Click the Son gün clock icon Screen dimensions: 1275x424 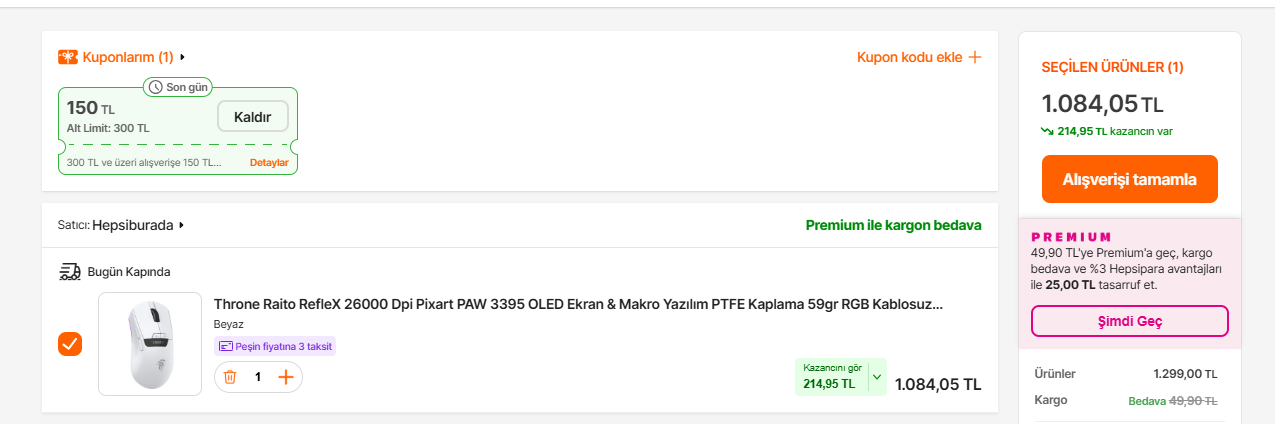coord(156,87)
